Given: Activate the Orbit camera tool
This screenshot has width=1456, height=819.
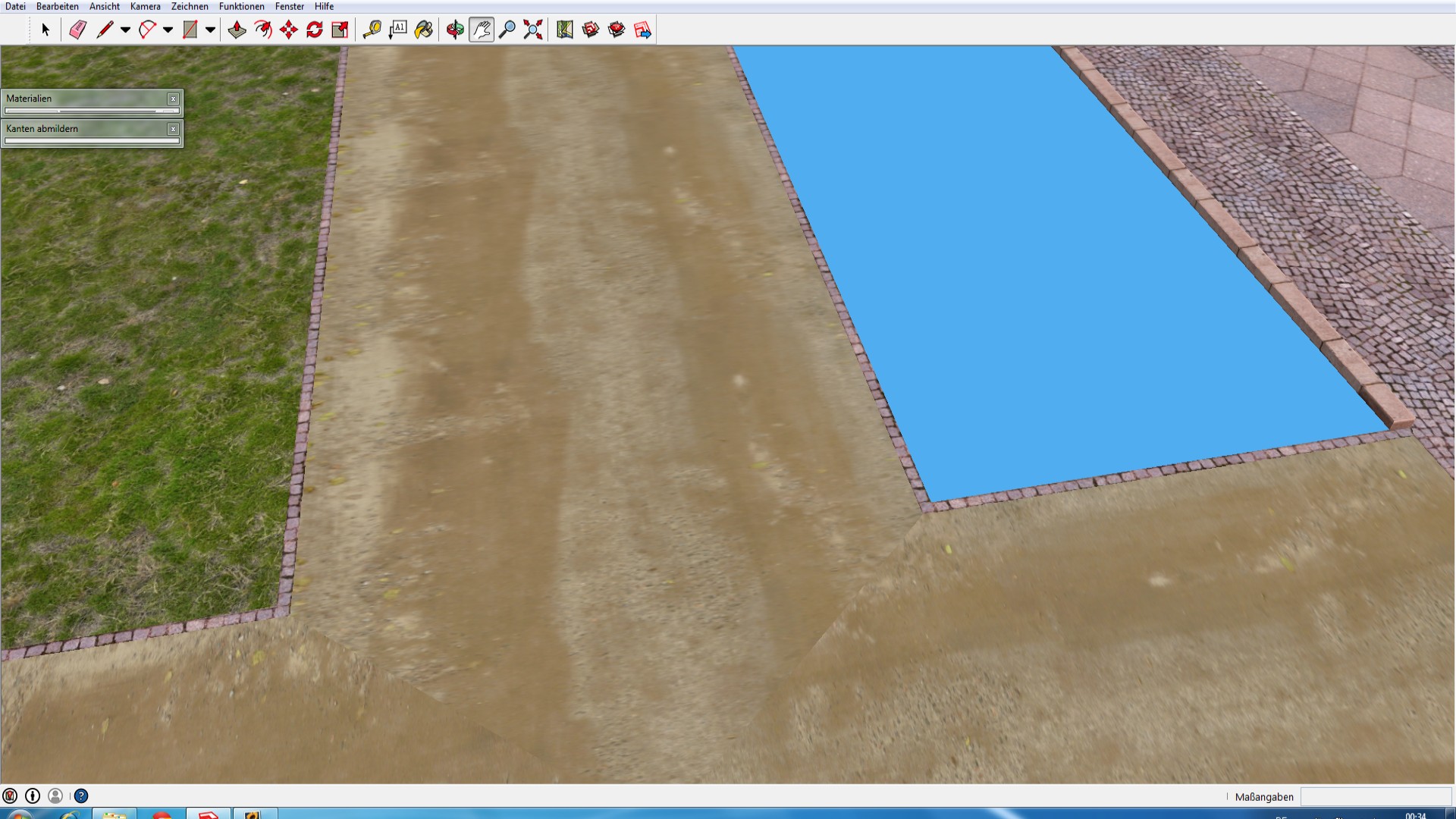Looking at the screenshot, I should tap(455, 30).
